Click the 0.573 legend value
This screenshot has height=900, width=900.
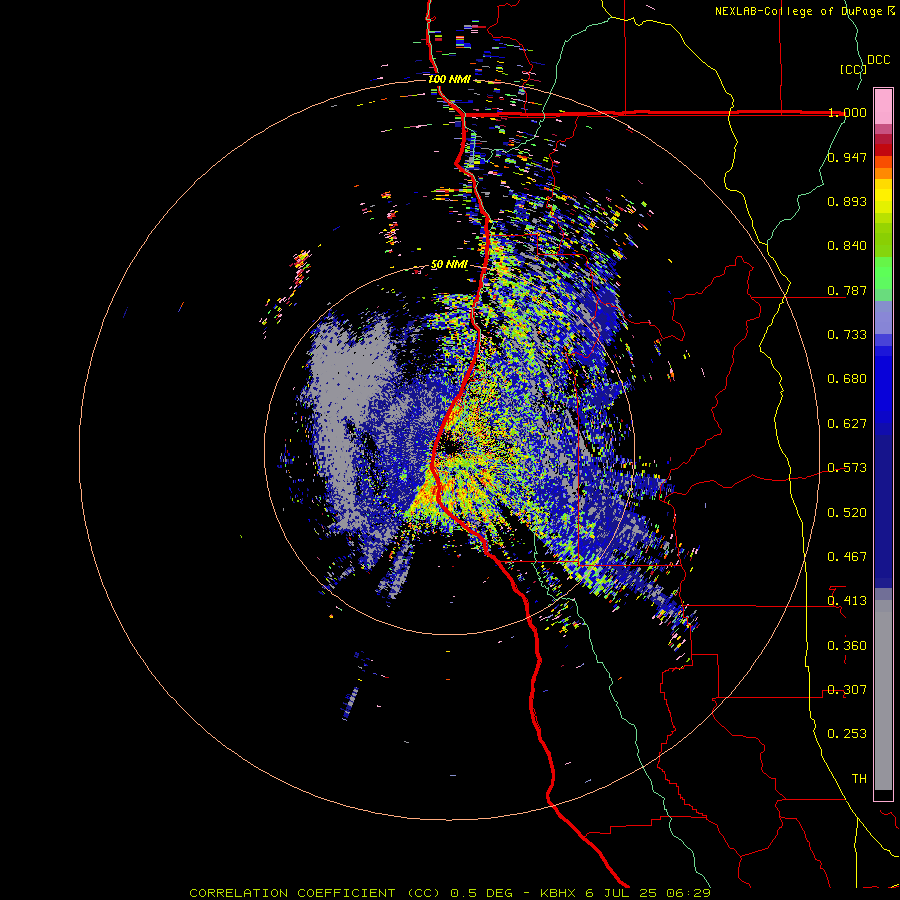[847, 468]
